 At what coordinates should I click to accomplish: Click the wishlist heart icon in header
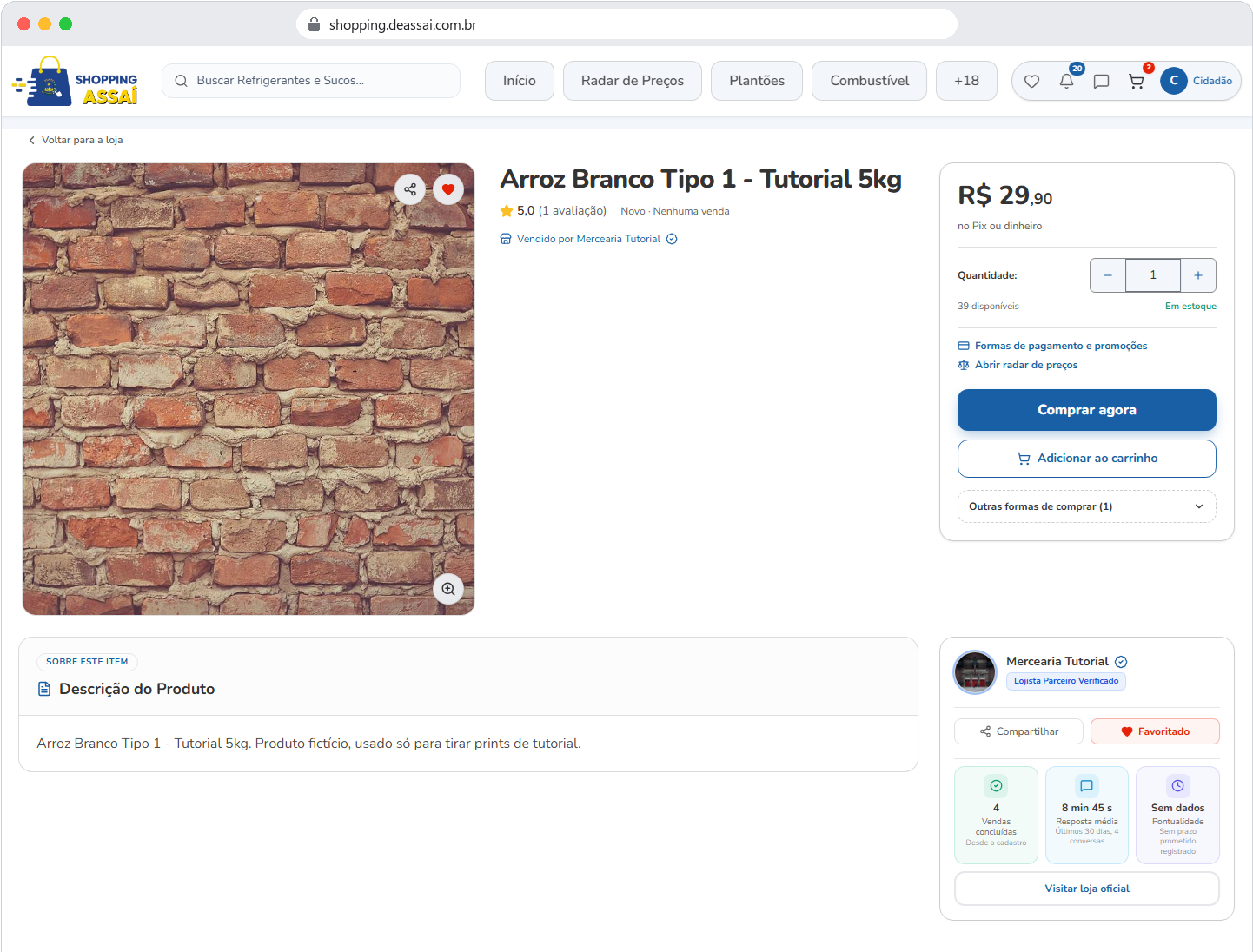coord(1031,81)
